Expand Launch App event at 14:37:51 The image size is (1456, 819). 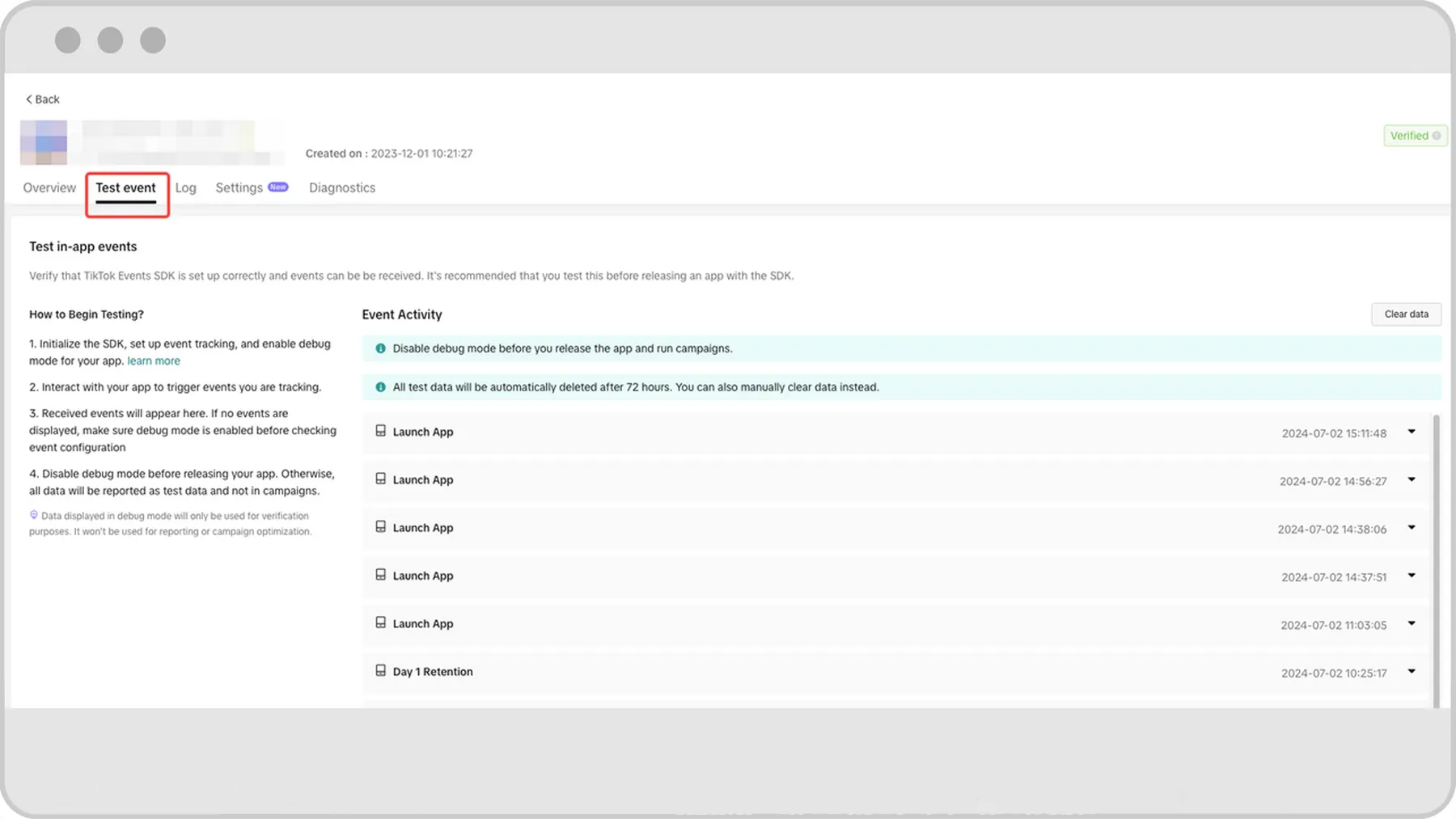(x=1412, y=575)
